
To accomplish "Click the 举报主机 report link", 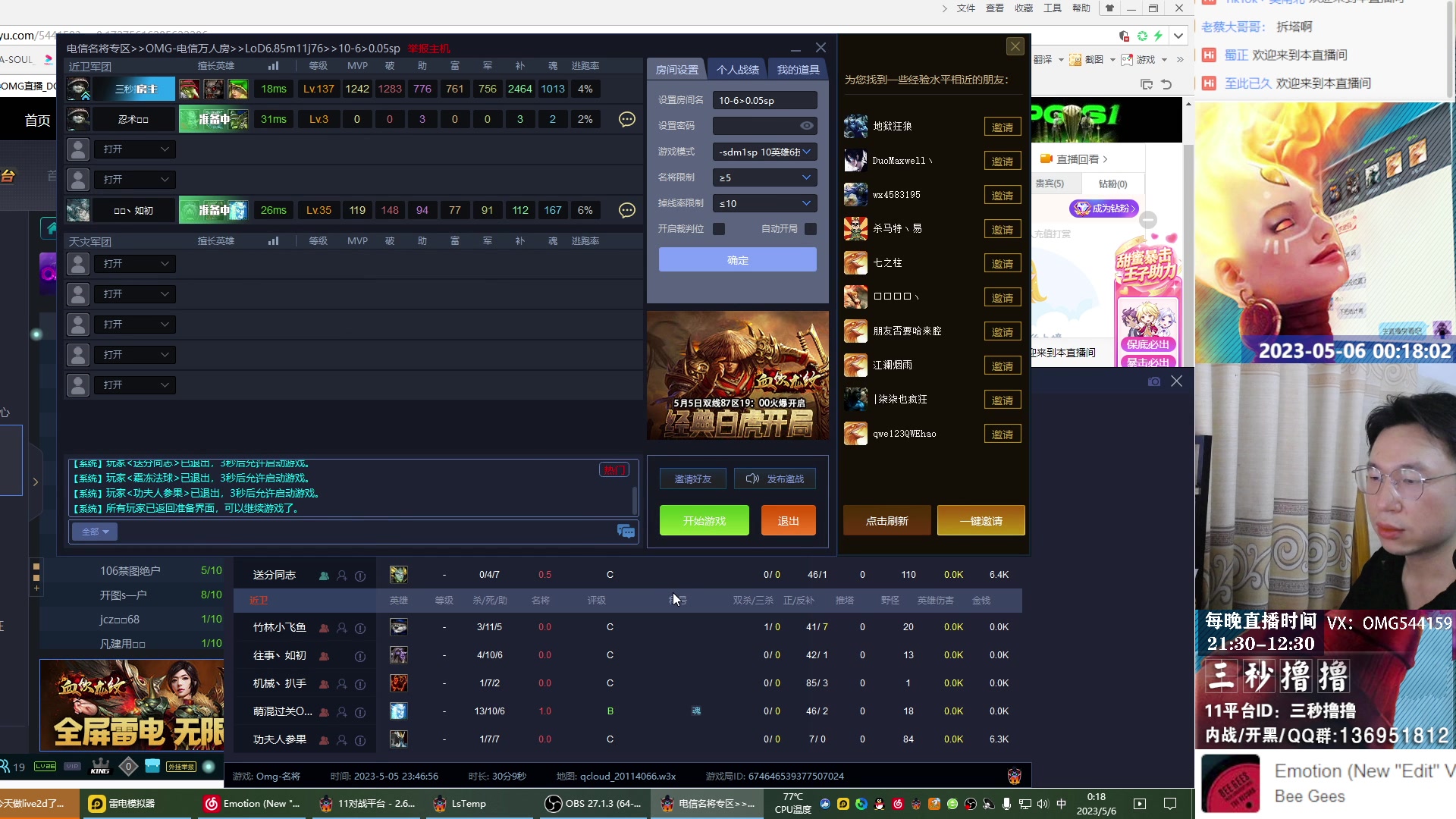I will pos(428,49).
